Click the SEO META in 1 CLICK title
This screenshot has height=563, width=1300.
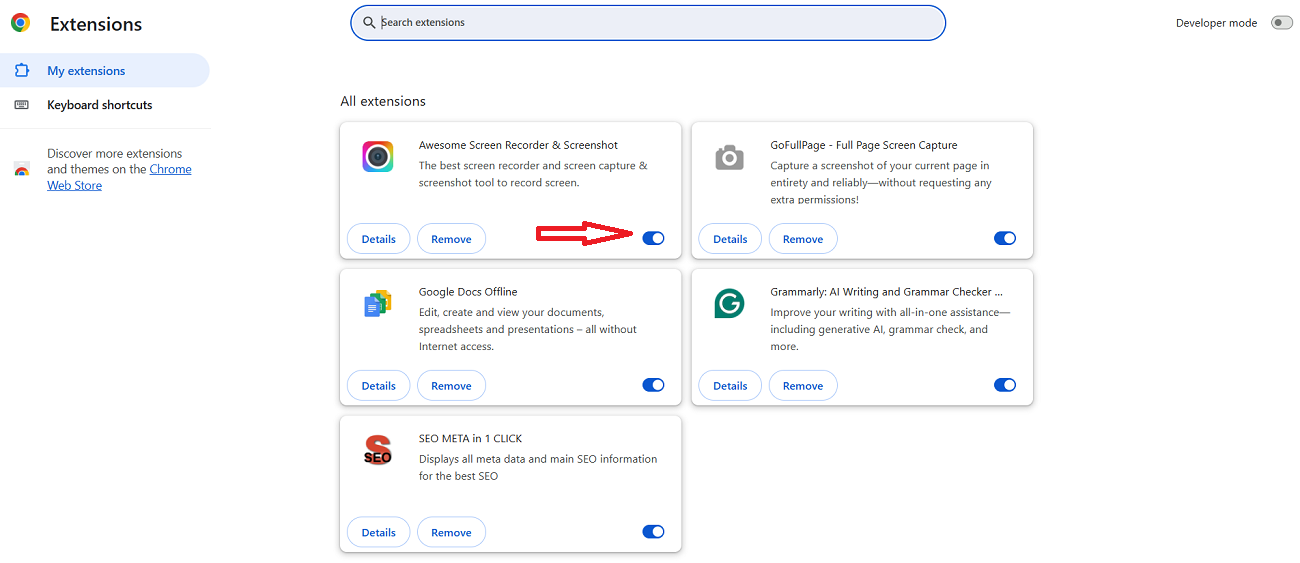click(470, 438)
